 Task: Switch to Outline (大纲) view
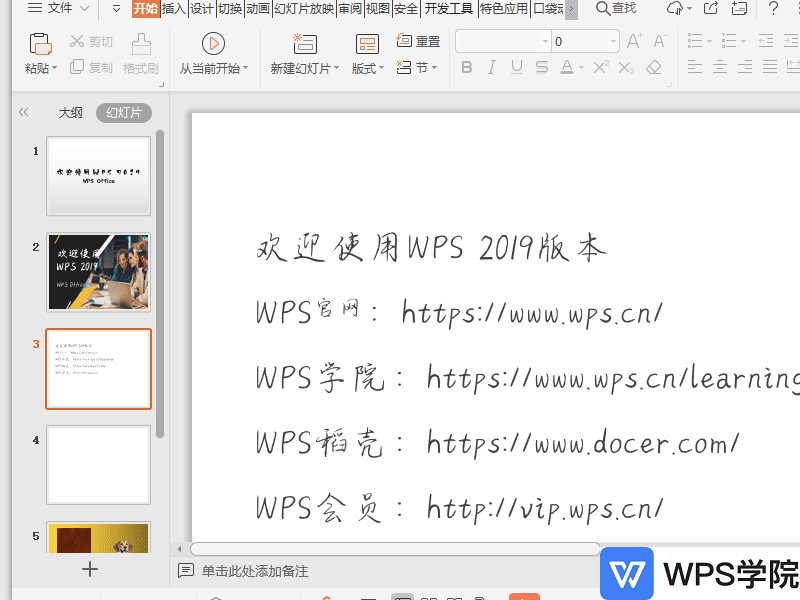(x=70, y=113)
